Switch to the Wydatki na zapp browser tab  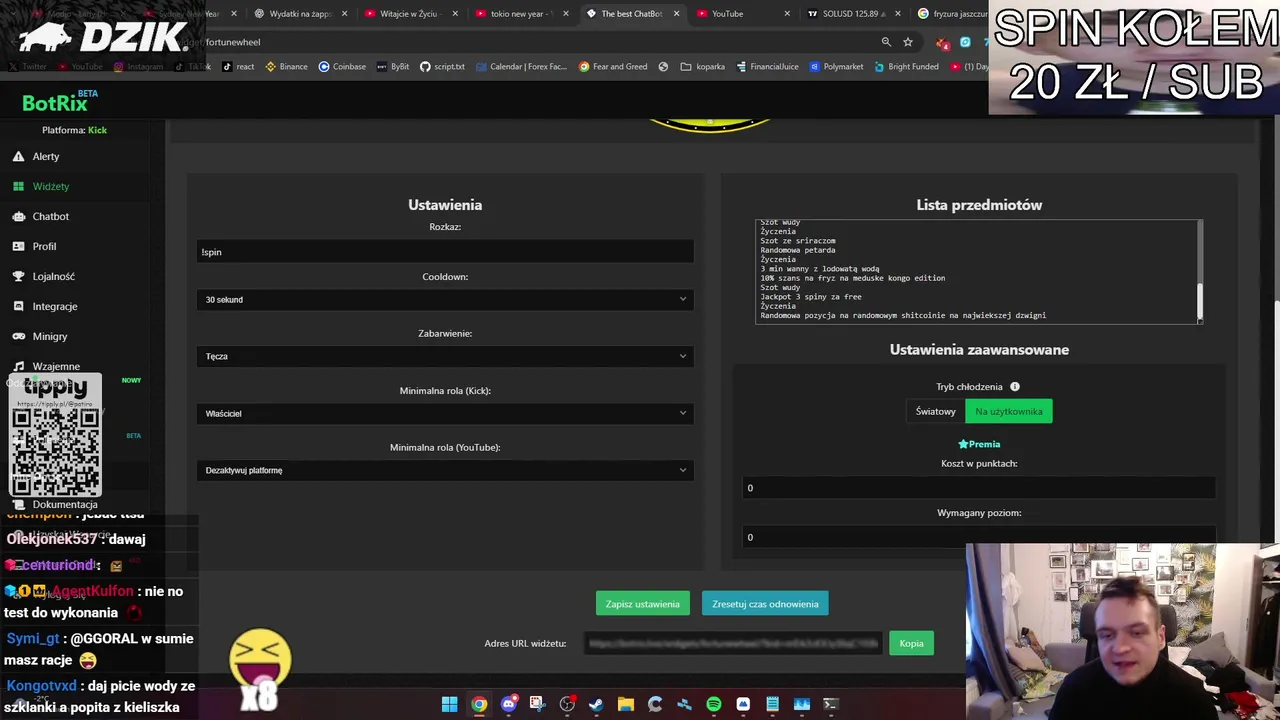tap(300, 14)
